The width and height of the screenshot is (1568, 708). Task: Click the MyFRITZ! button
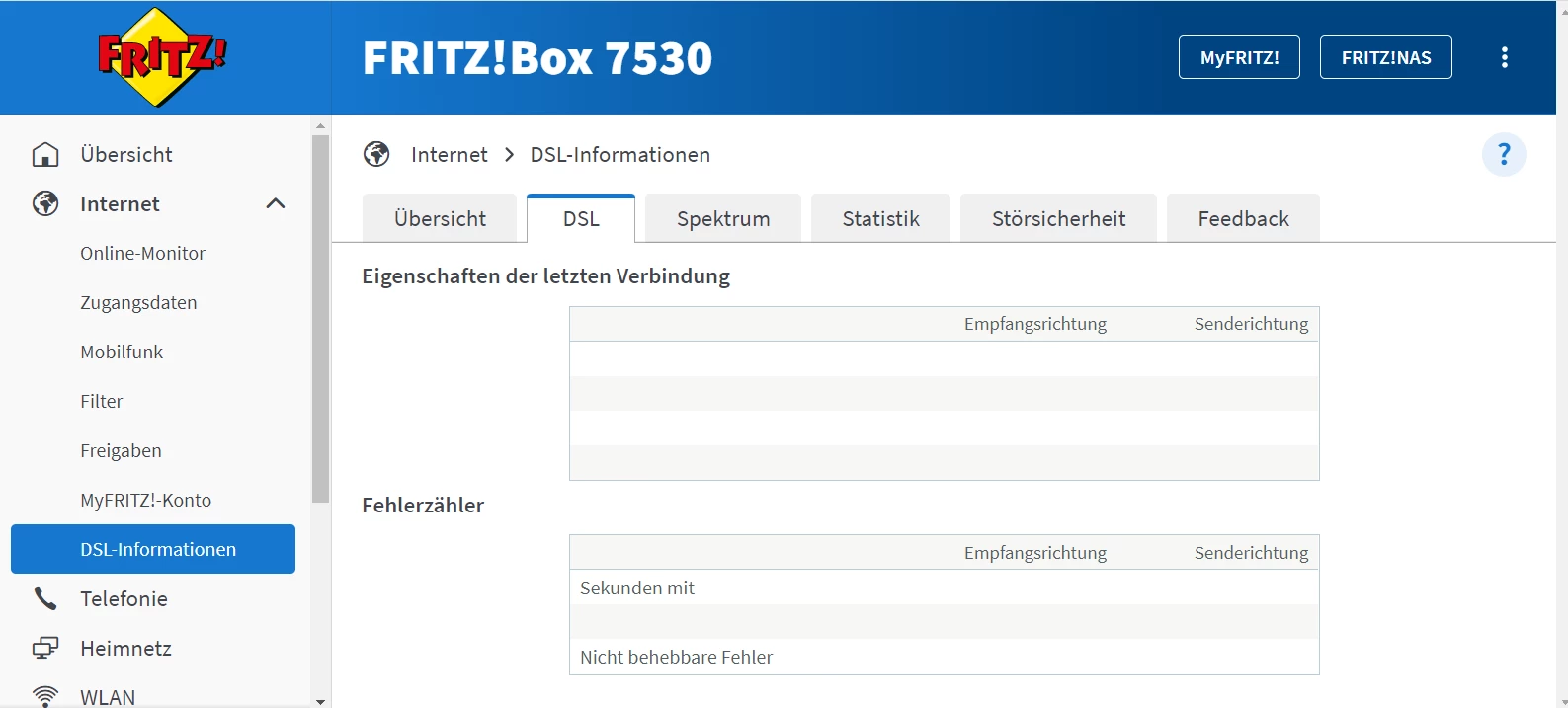pos(1239,57)
